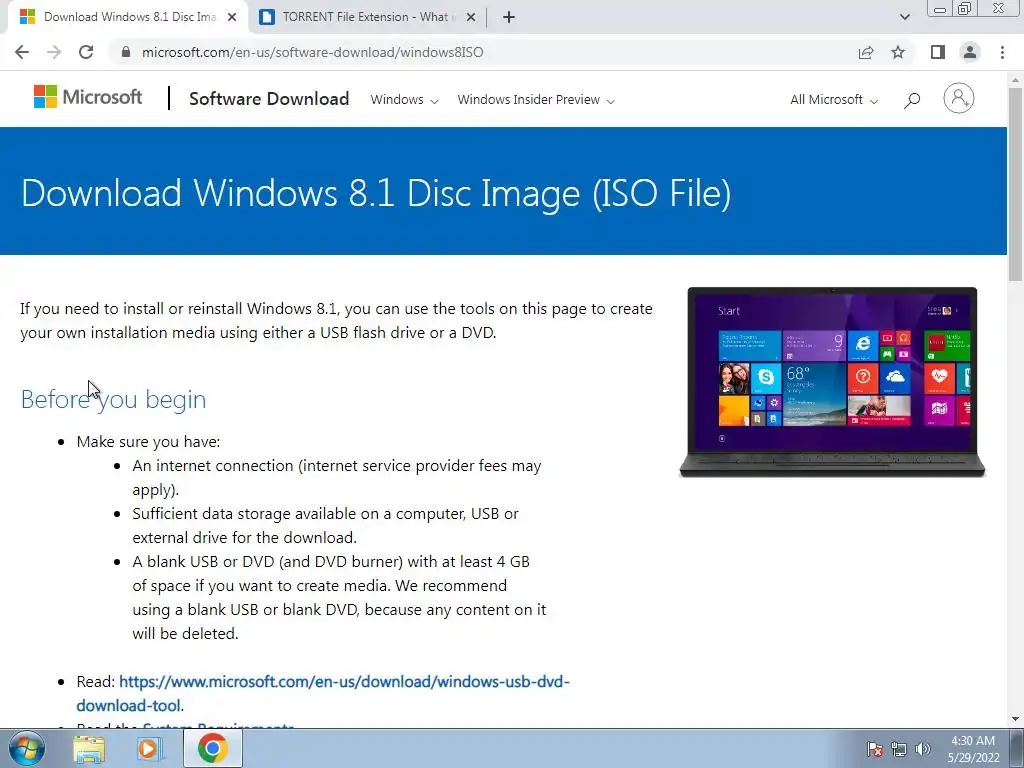The image size is (1024, 768).
Task: Click the scrollbar down arrow
Action: click(x=1015, y=720)
